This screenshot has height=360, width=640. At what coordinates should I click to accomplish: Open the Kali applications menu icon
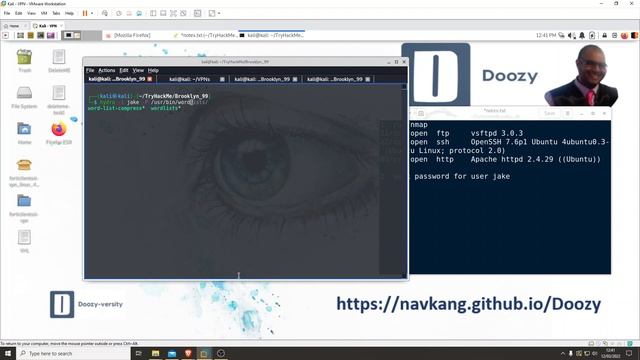click(x=6, y=36)
